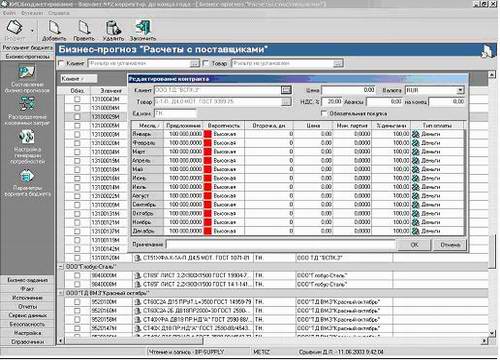Open the Товар filter browse button in filter bar

click(338, 63)
